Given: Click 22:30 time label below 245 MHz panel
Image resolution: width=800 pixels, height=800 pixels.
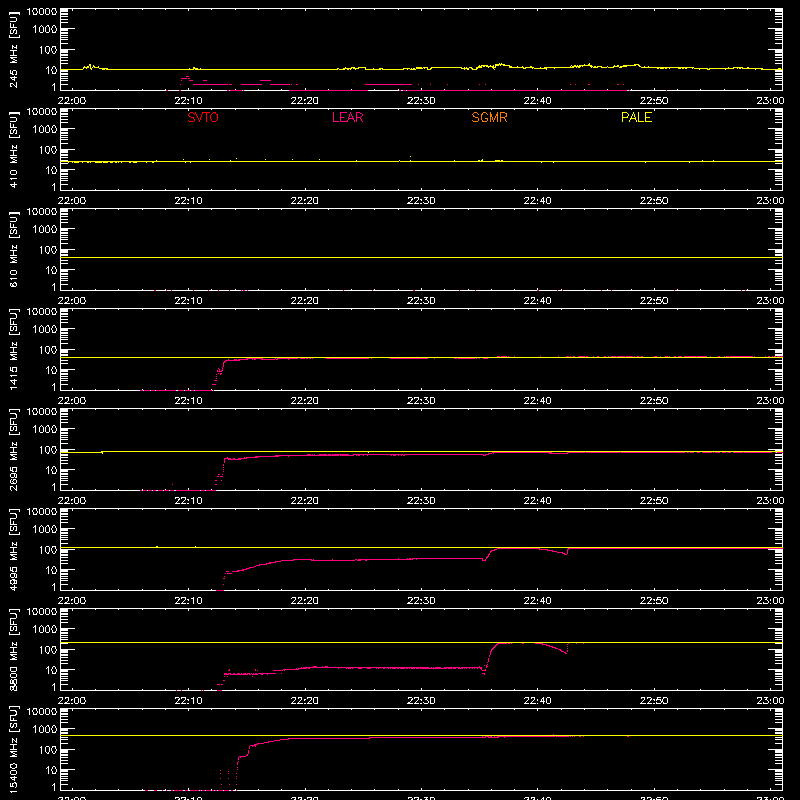Looking at the screenshot, I should (x=421, y=101).
